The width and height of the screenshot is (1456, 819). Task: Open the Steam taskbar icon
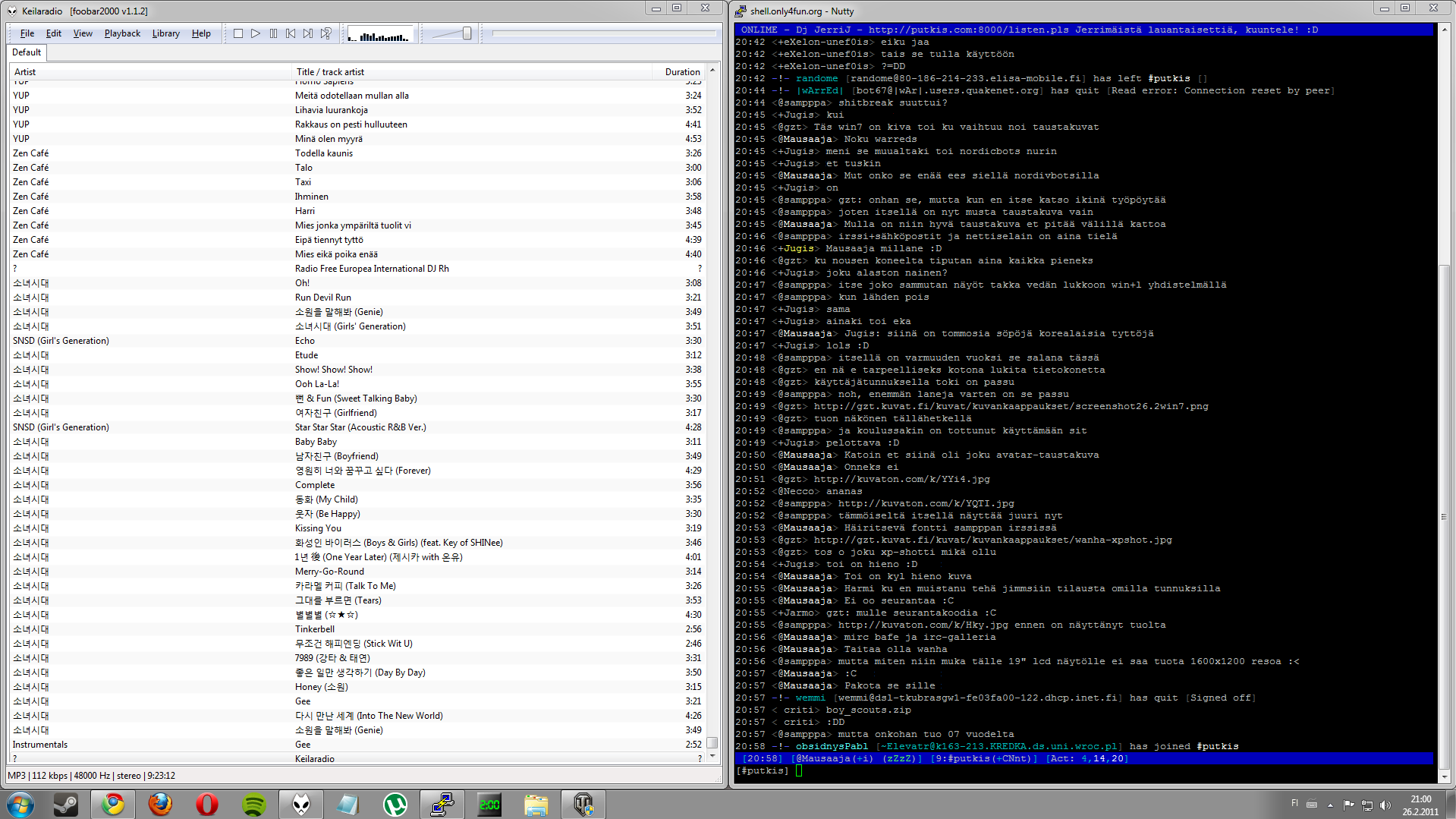(x=66, y=804)
